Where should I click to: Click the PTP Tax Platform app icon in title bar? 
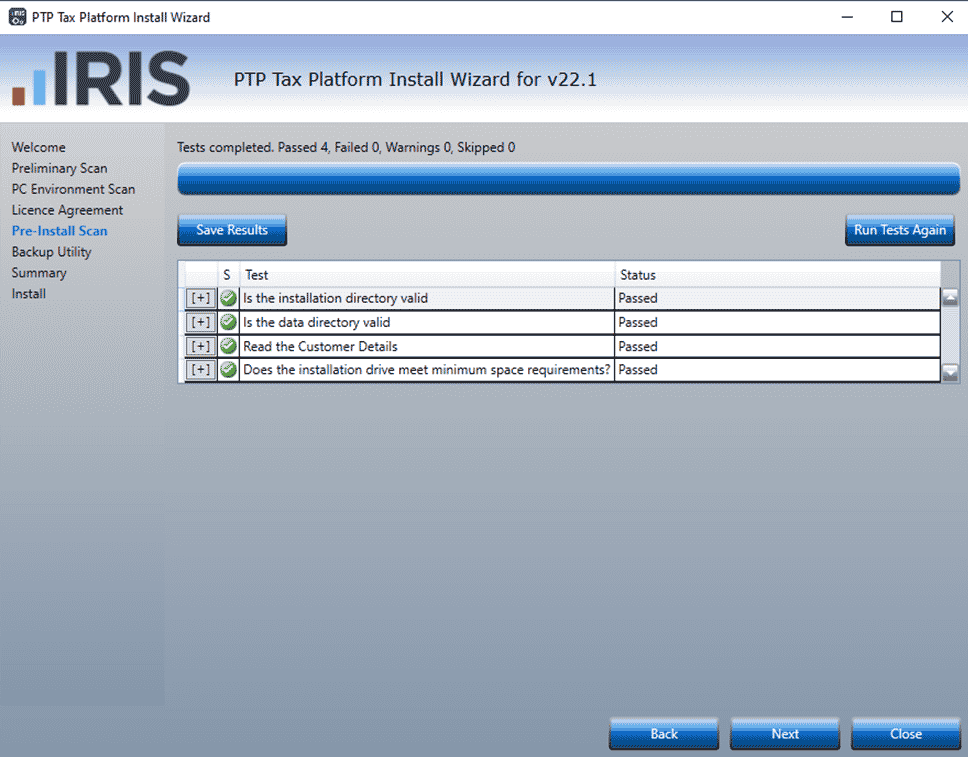click(17, 17)
